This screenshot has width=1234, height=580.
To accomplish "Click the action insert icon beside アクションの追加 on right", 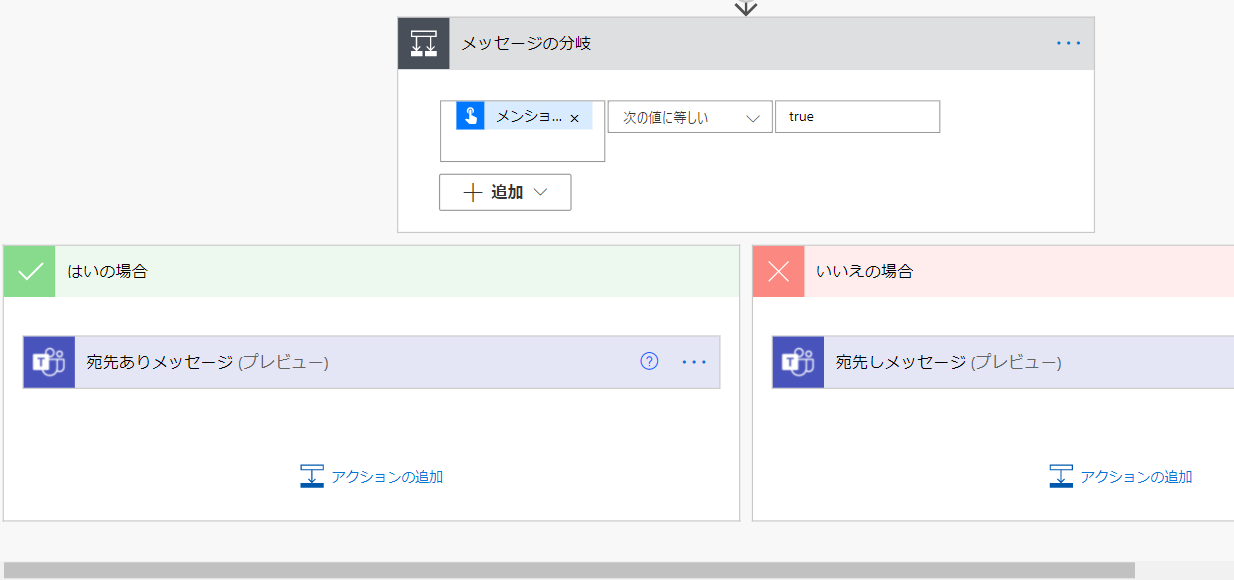I will (1061, 475).
